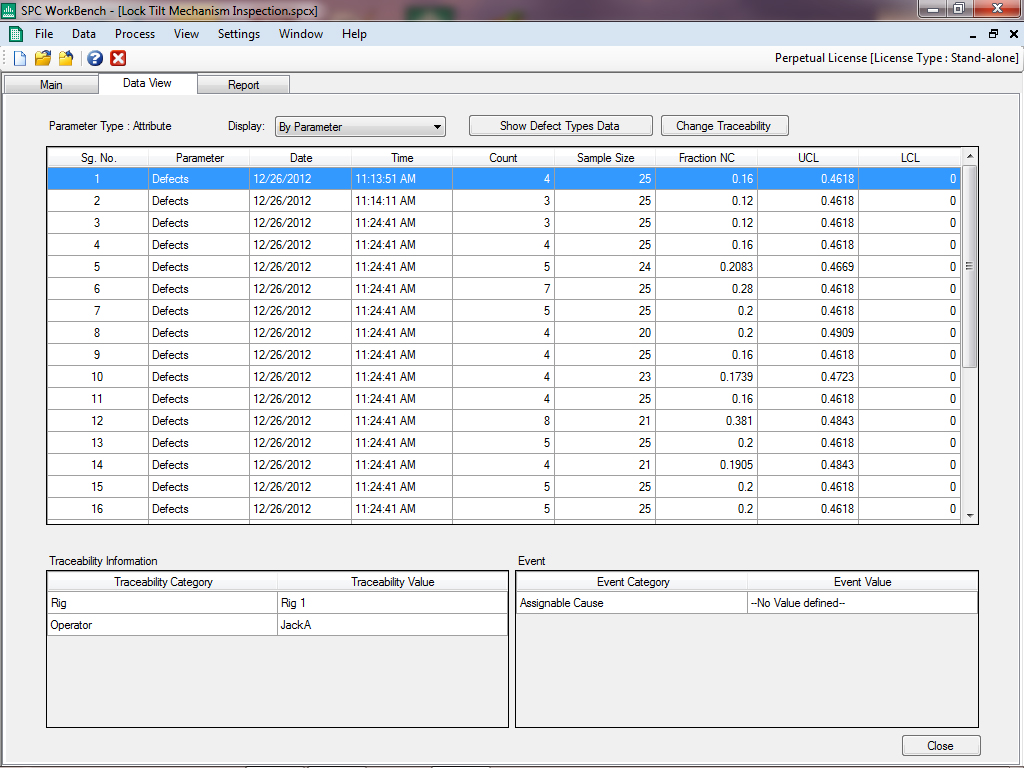Open the View menu

(x=186, y=34)
